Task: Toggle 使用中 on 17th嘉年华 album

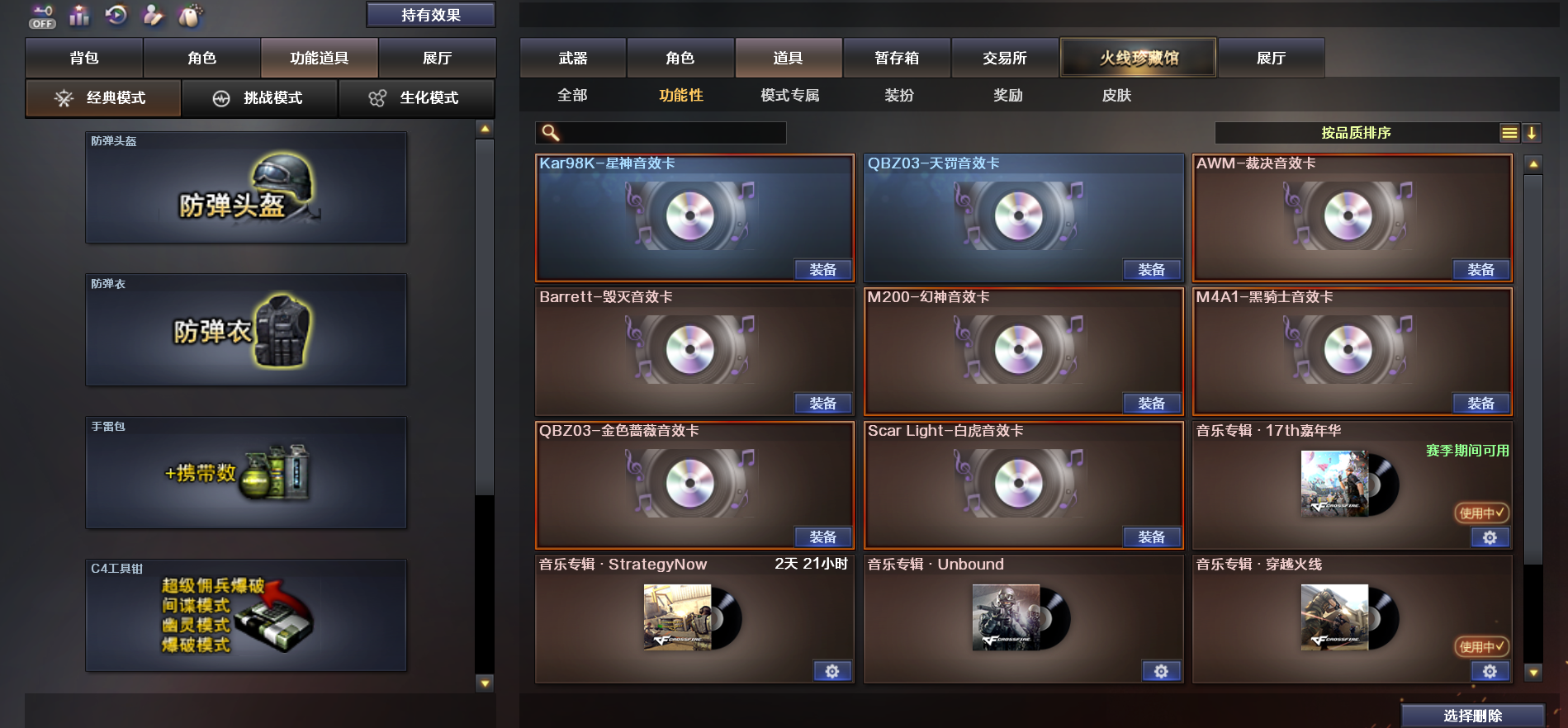Action: (1482, 513)
